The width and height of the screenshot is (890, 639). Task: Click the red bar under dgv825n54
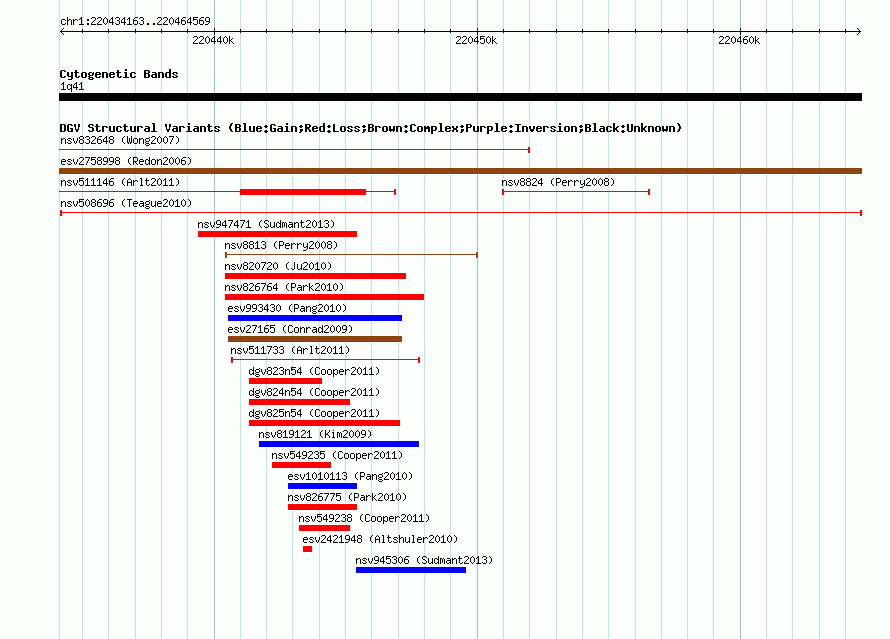(x=325, y=423)
